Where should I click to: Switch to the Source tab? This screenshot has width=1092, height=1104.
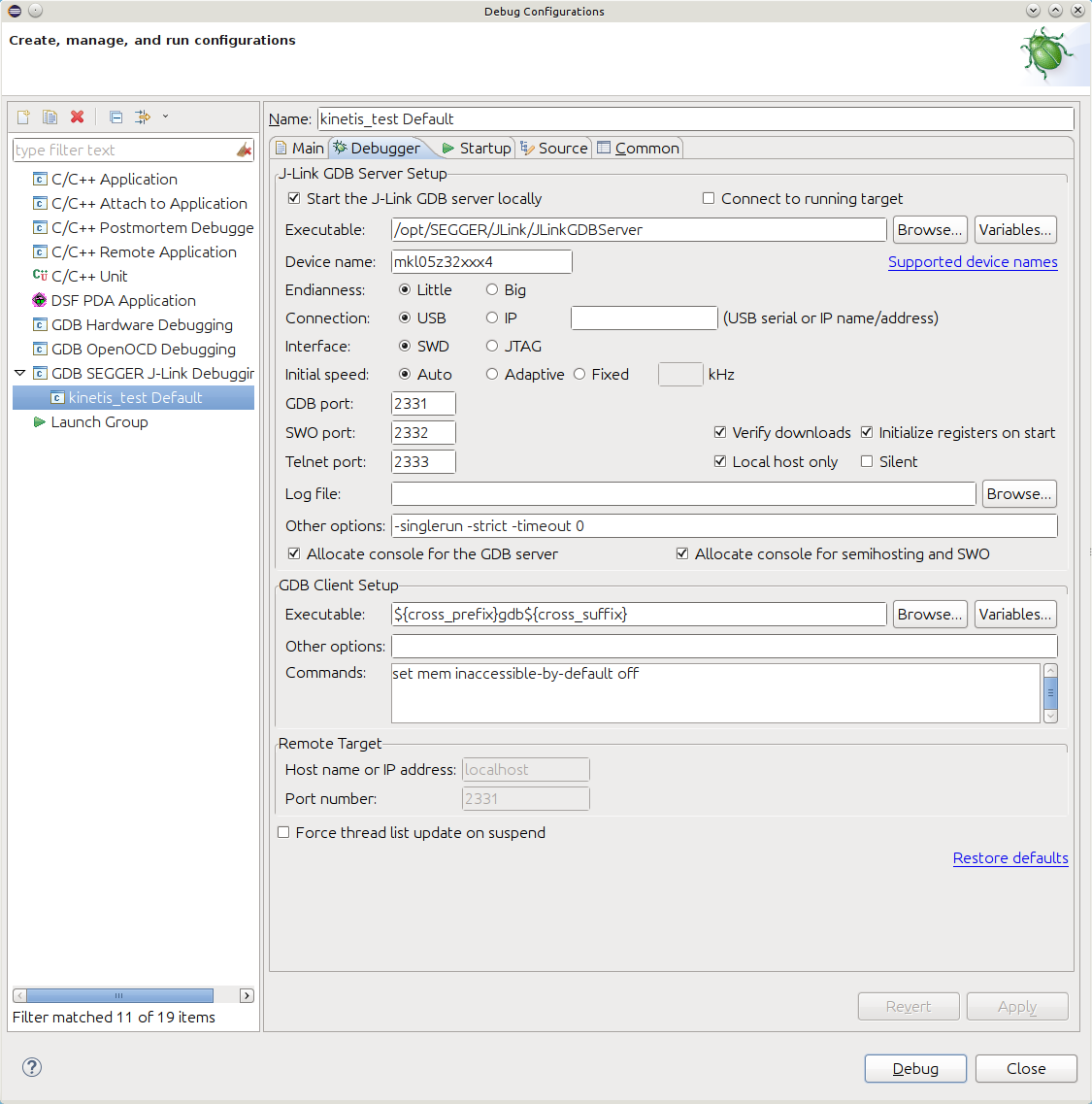pos(554,148)
